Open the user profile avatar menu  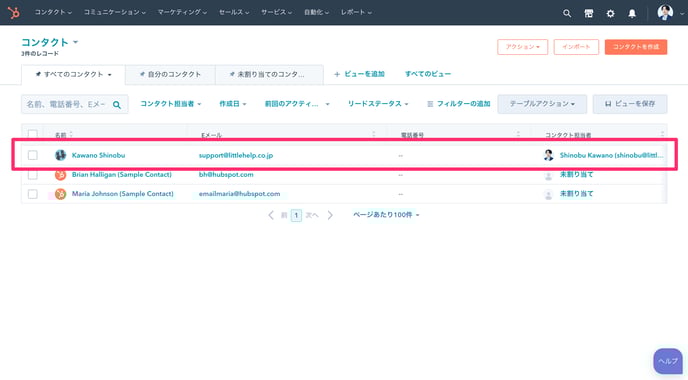(665, 12)
